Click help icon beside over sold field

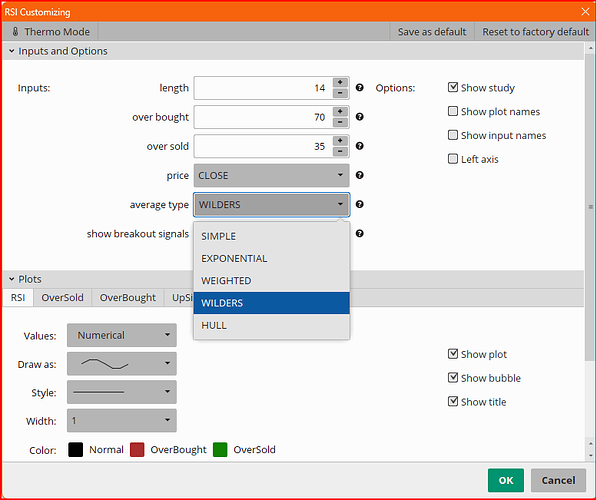coord(360,146)
